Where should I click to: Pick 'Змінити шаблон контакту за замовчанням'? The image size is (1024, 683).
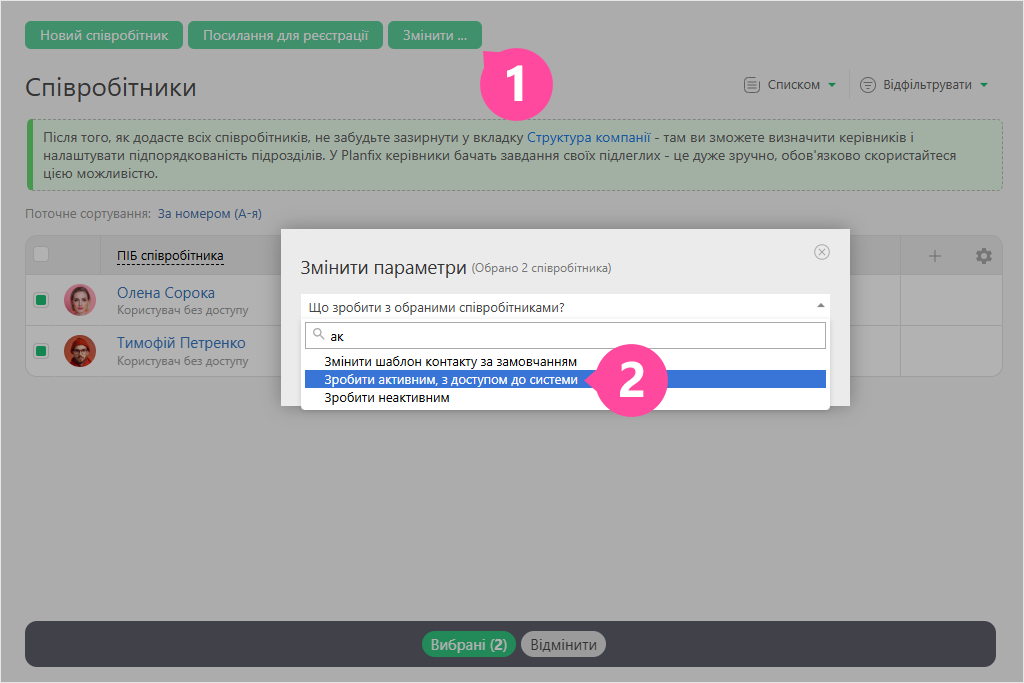(450, 362)
